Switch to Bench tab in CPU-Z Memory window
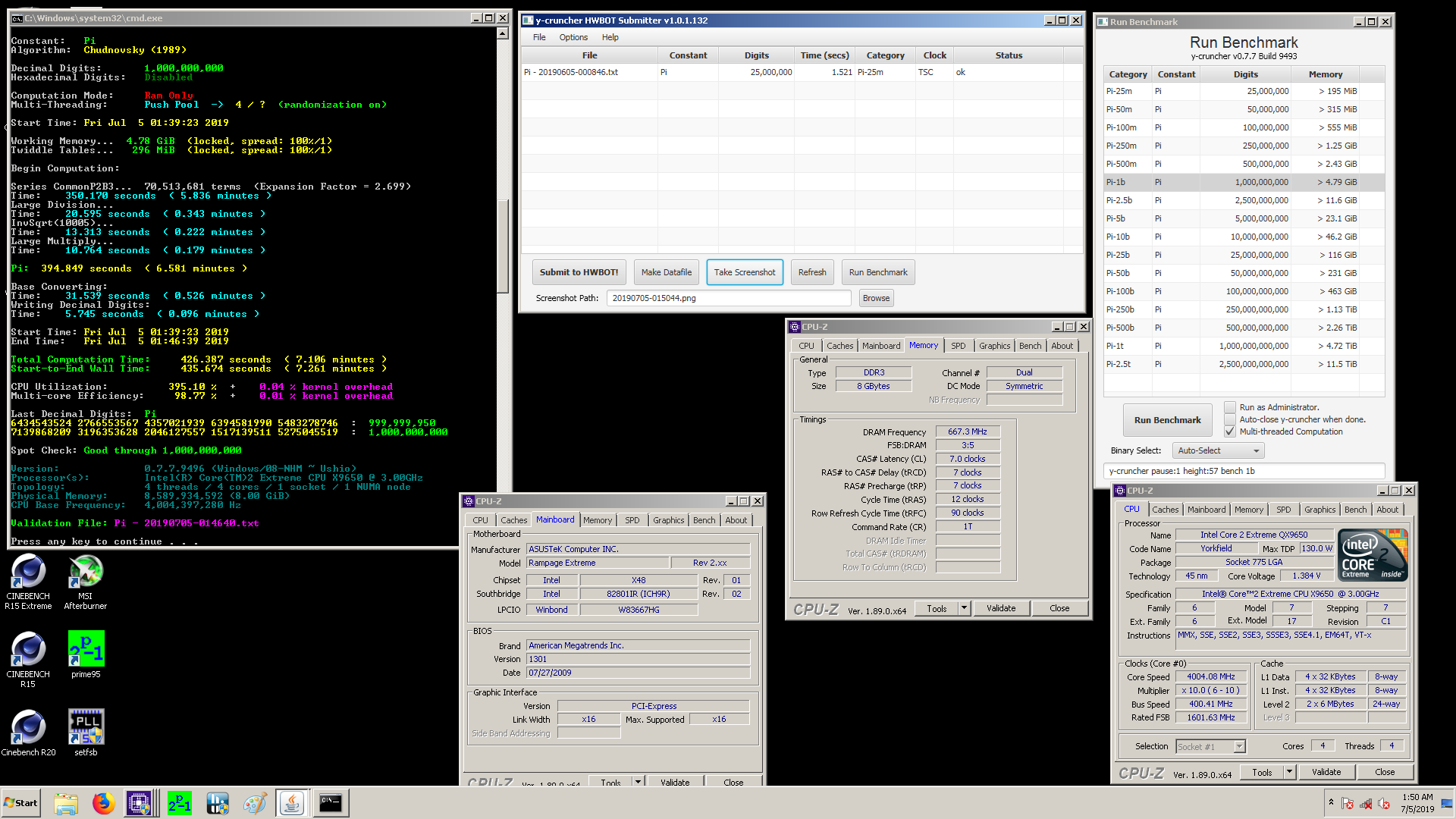The height and width of the screenshot is (819, 1456). click(x=1030, y=346)
